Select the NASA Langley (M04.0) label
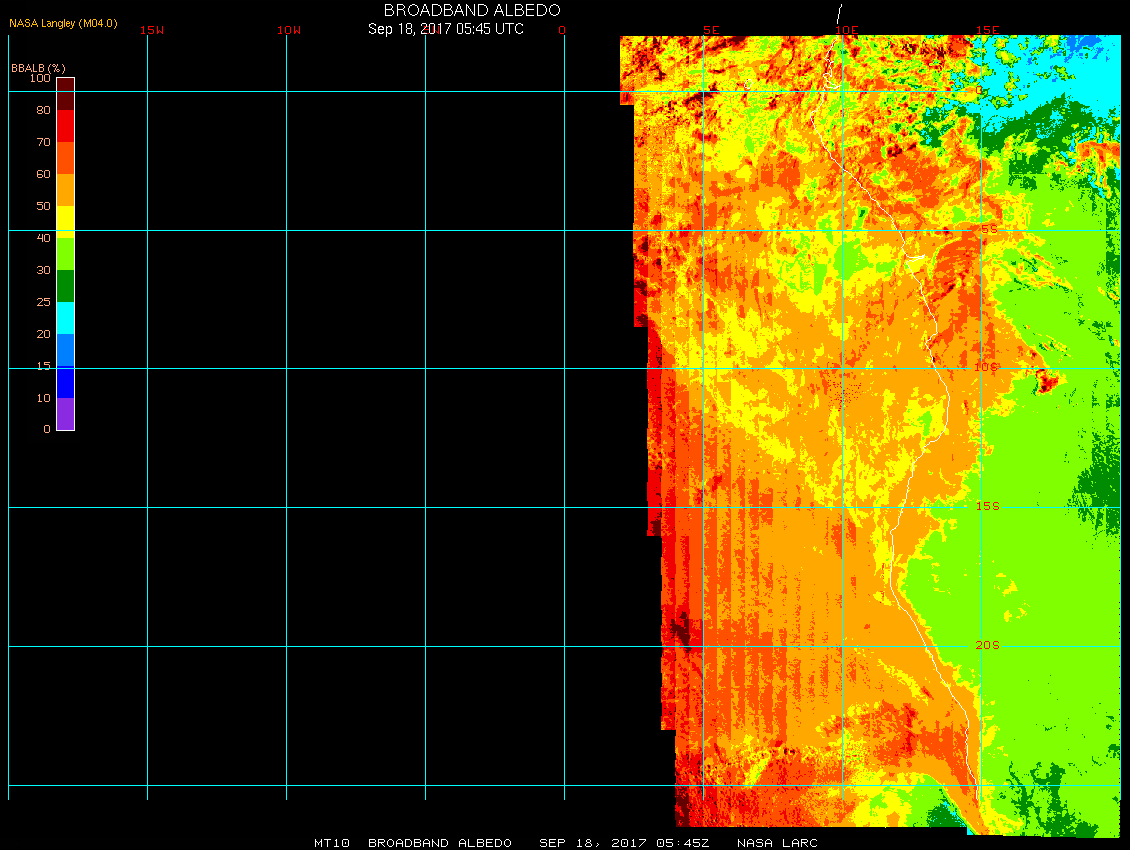This screenshot has width=1130, height=850. point(63,23)
